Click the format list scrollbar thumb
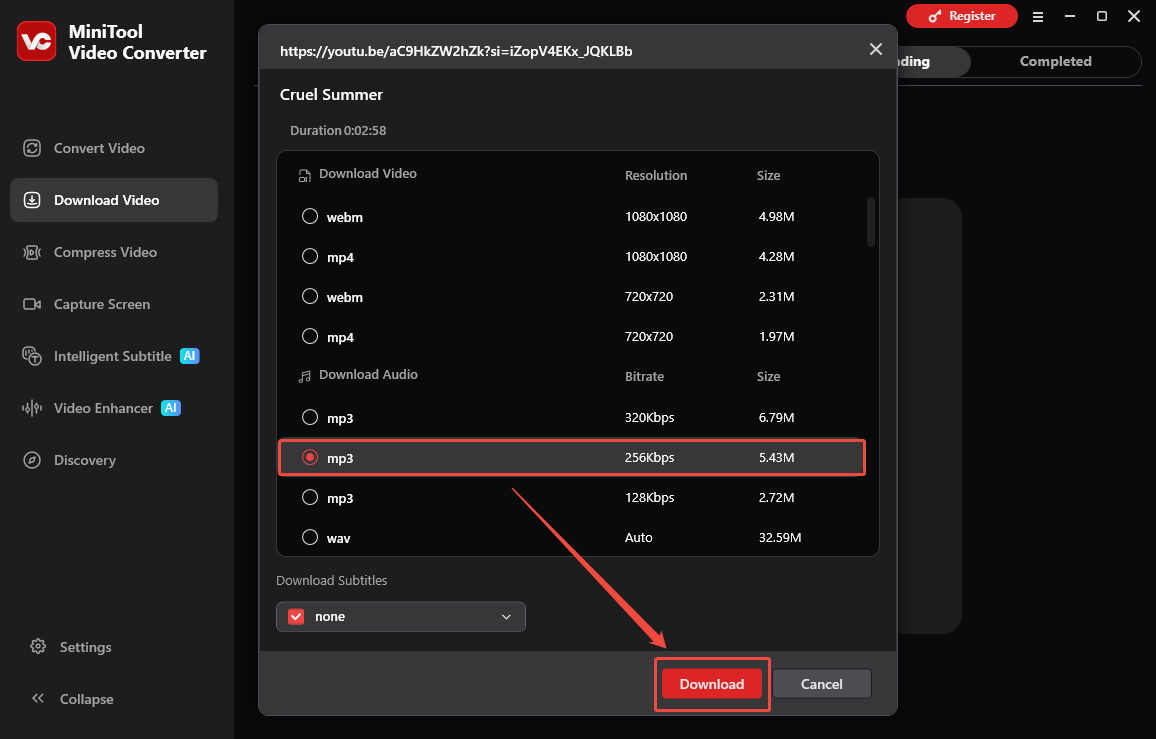The height and width of the screenshot is (739, 1156). (871, 221)
